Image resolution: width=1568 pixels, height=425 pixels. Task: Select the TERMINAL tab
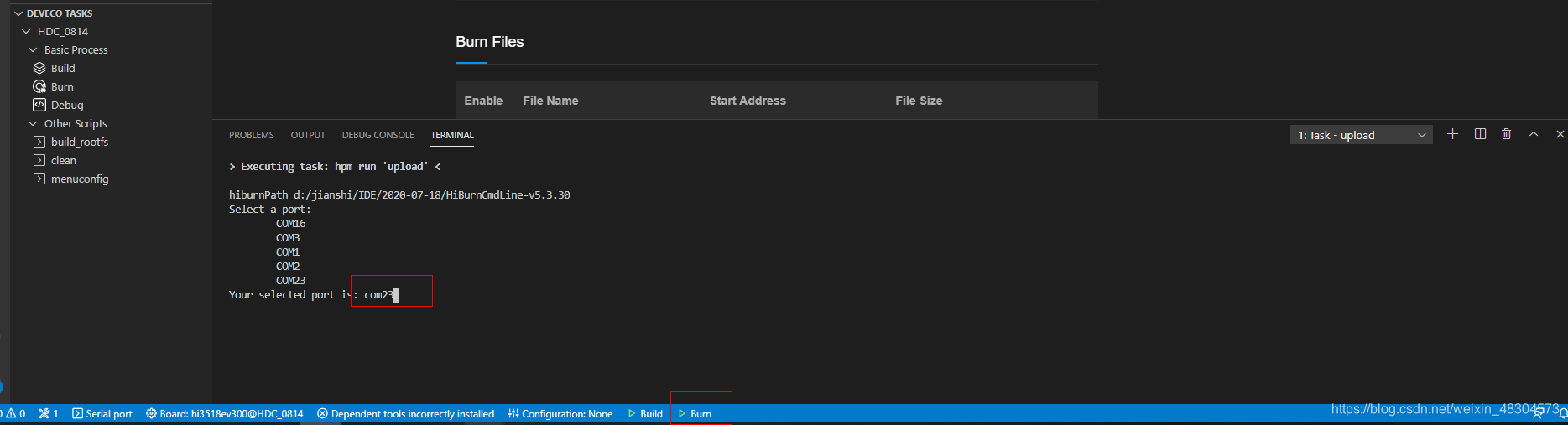(452, 135)
